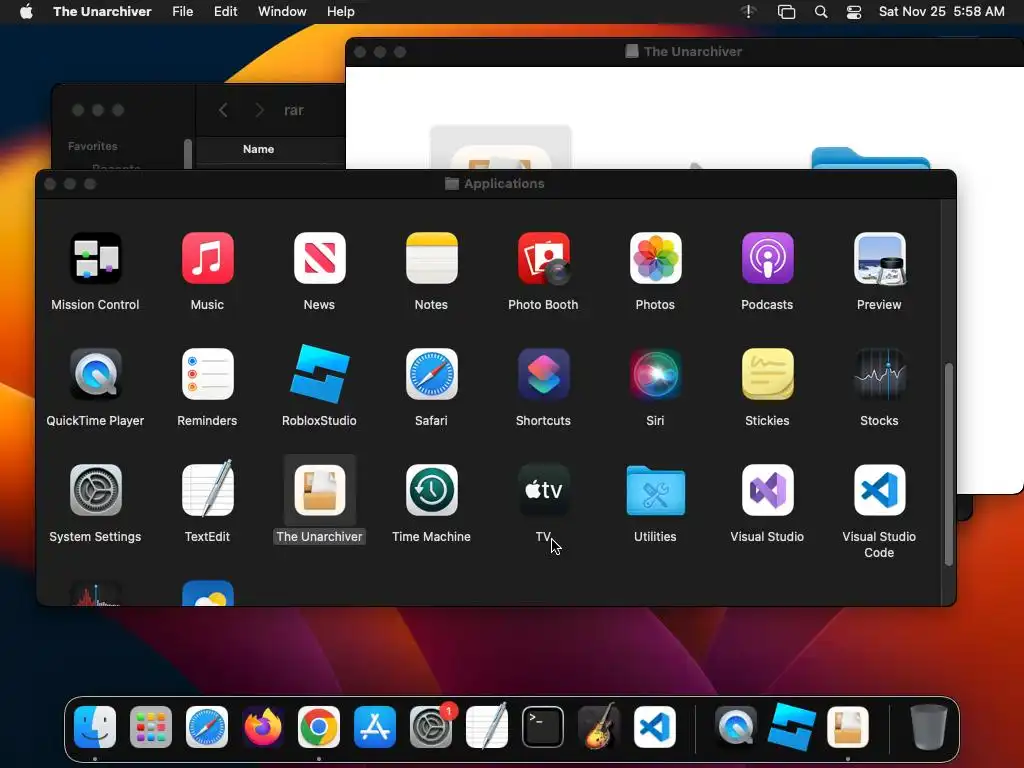Open Roblox Studio from the Dock
The width and height of the screenshot is (1024, 768).
(x=792, y=726)
